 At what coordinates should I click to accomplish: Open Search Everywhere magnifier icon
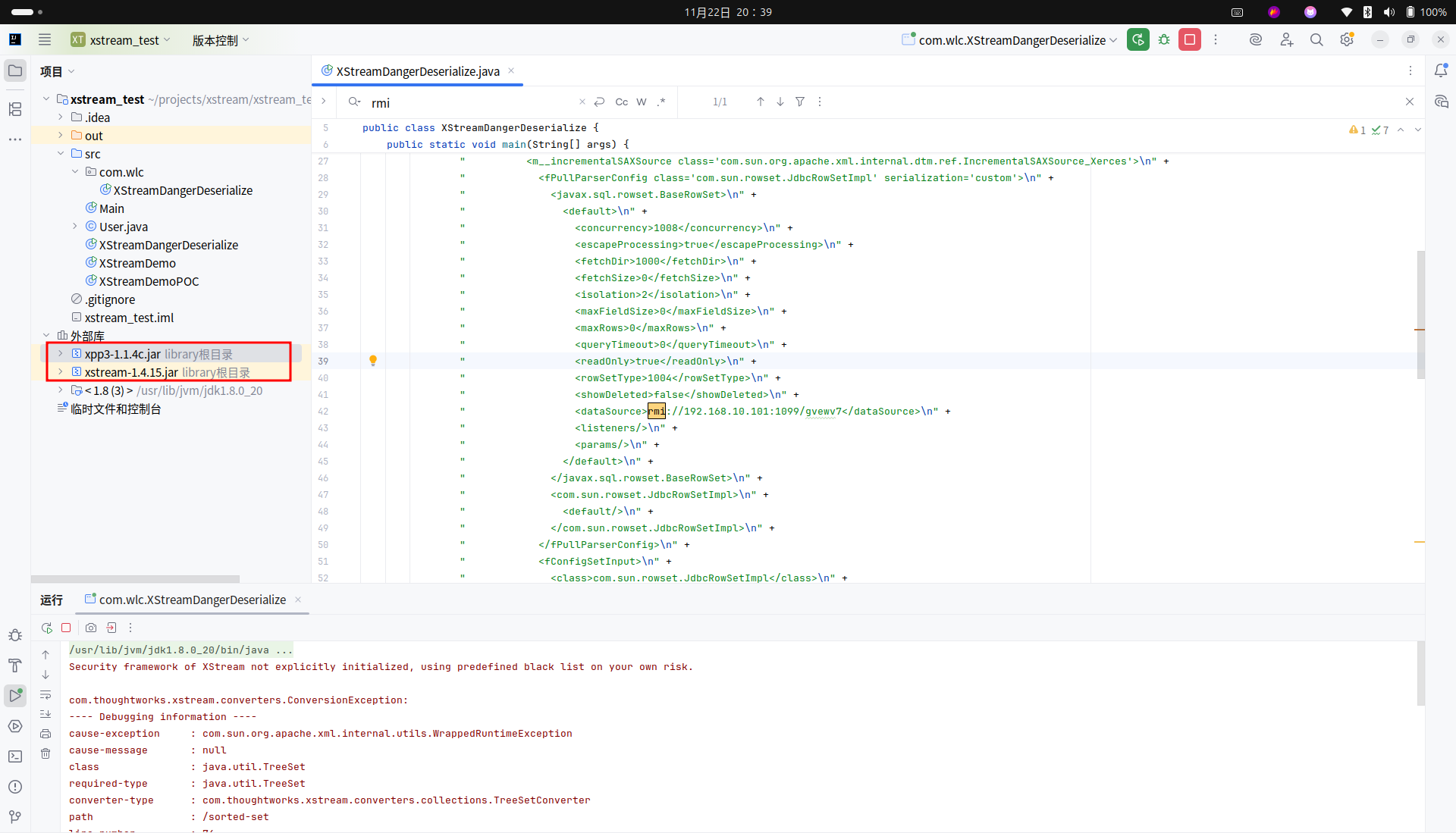(x=1316, y=40)
